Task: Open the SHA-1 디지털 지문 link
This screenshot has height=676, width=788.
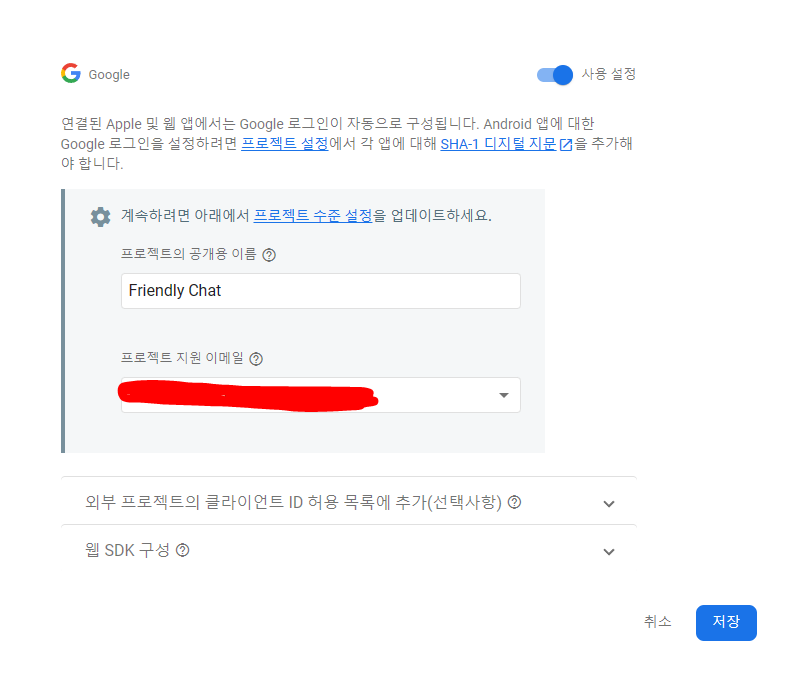Action: pos(498,144)
